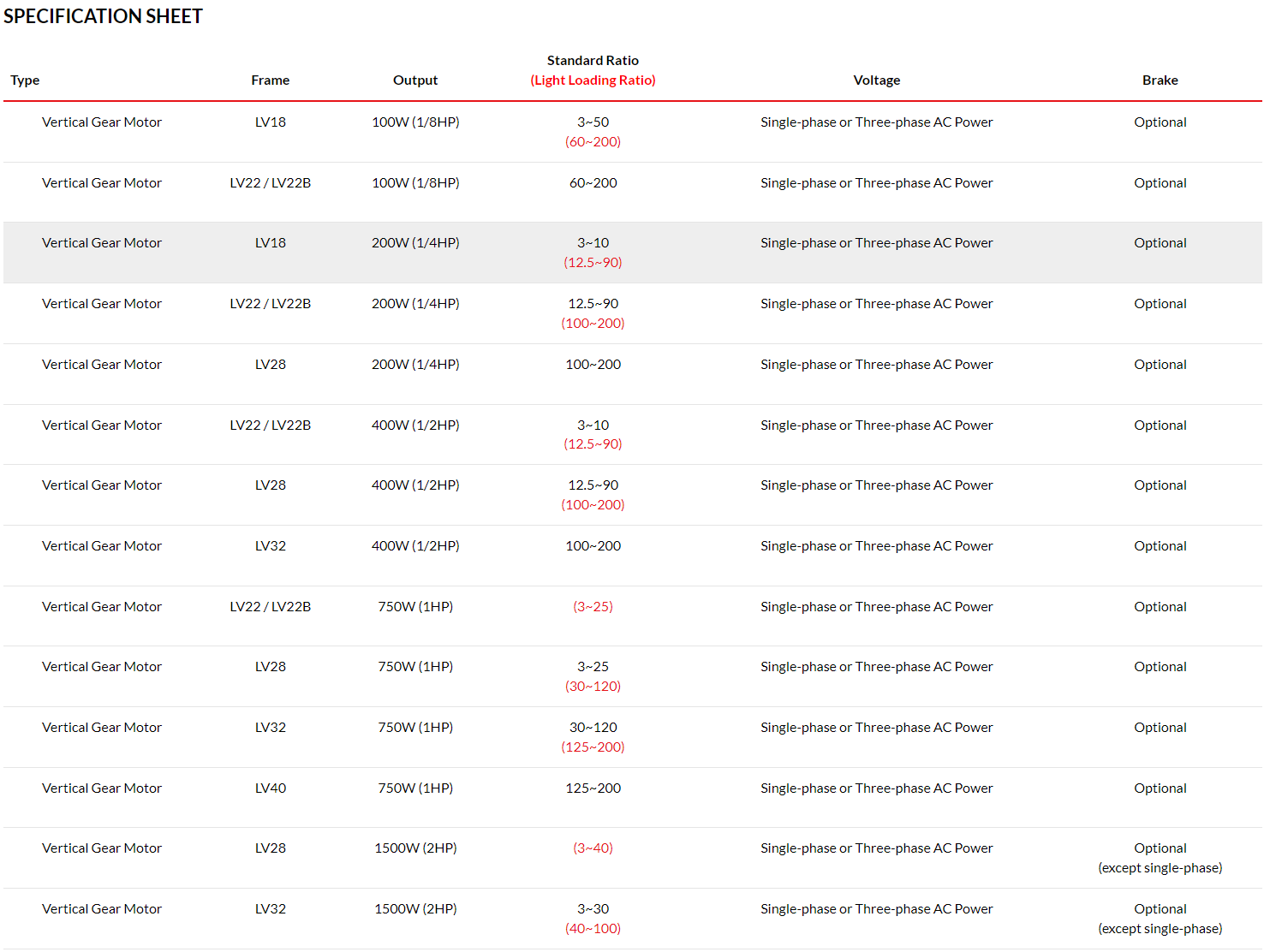The width and height of the screenshot is (1270, 952).
Task: Click the LV40 frame cell
Action: click(x=271, y=788)
